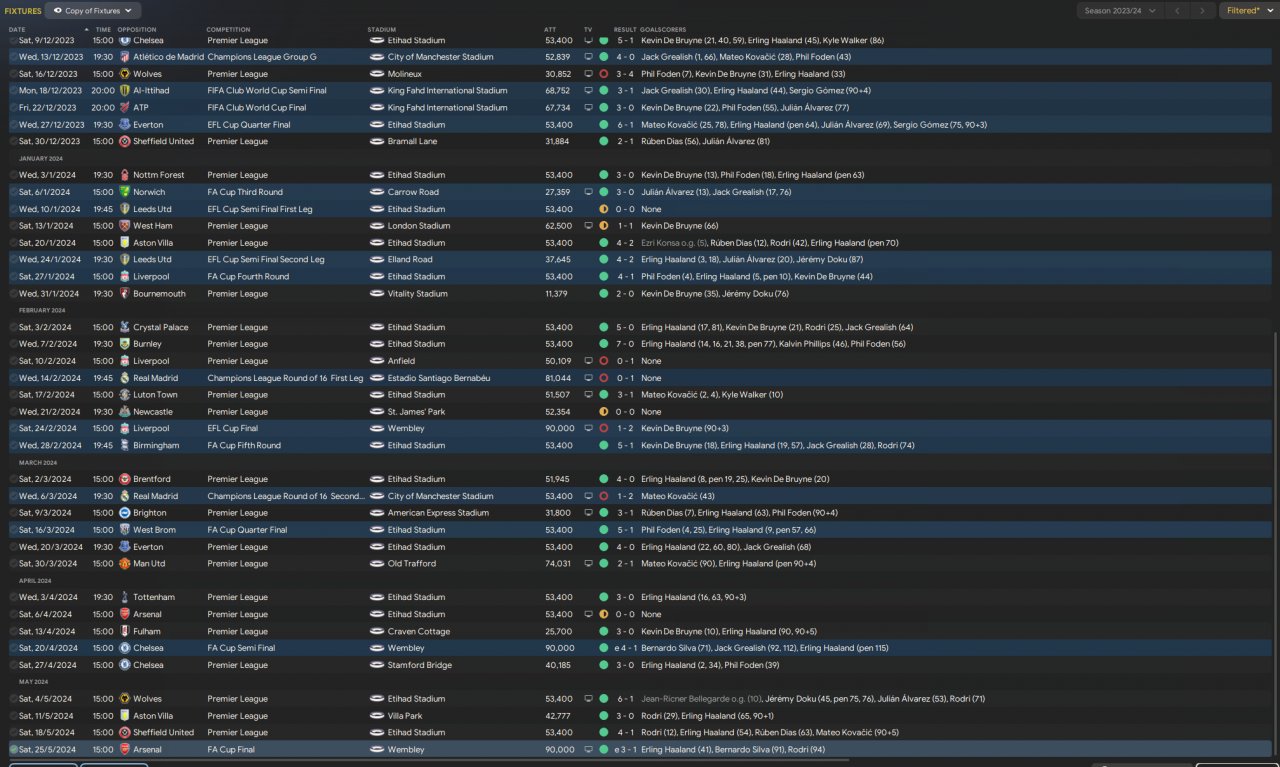
Task: Click the Brentford club badge
Action: pos(124,479)
